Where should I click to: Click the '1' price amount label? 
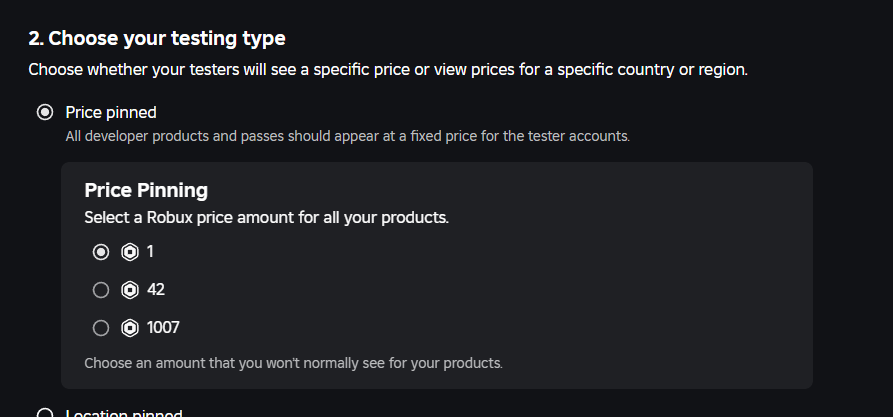(x=151, y=252)
